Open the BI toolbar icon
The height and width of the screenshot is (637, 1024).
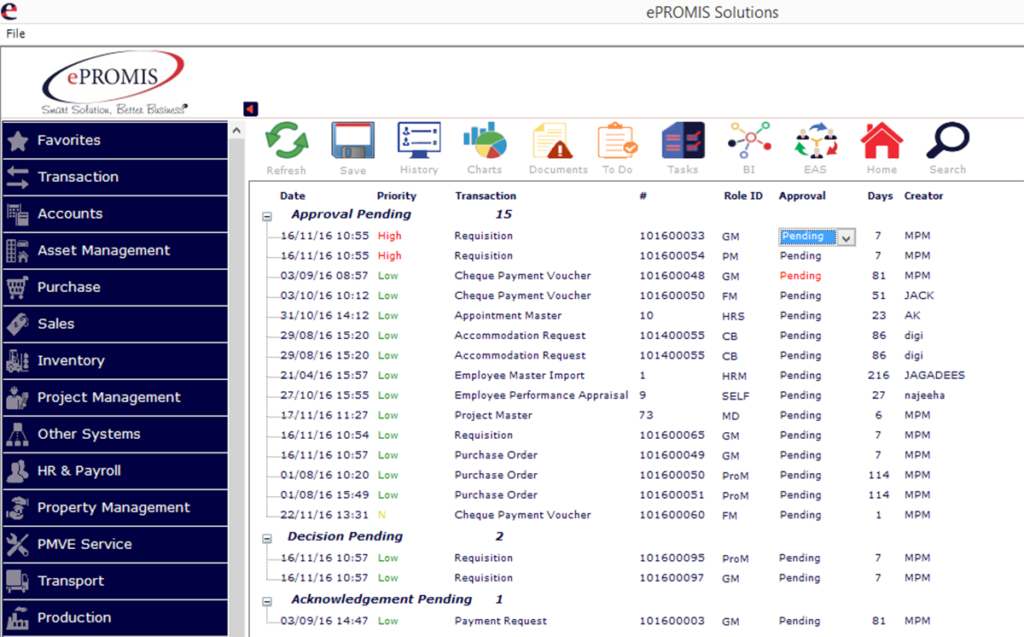[749, 142]
